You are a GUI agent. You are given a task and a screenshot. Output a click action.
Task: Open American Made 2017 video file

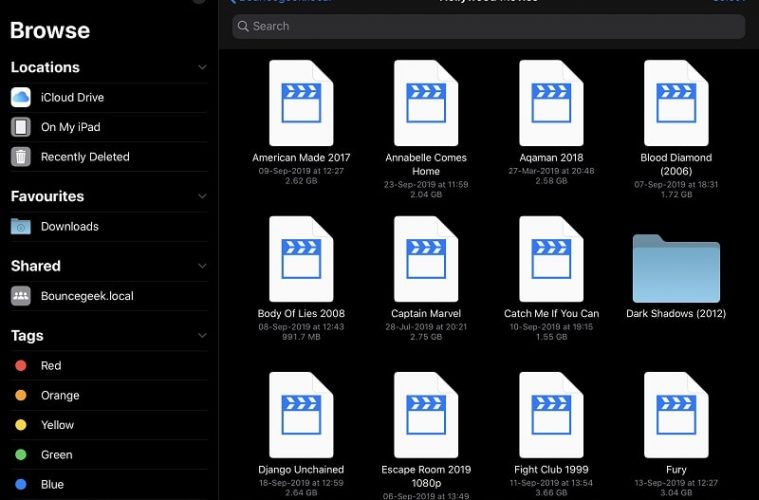tap(301, 103)
